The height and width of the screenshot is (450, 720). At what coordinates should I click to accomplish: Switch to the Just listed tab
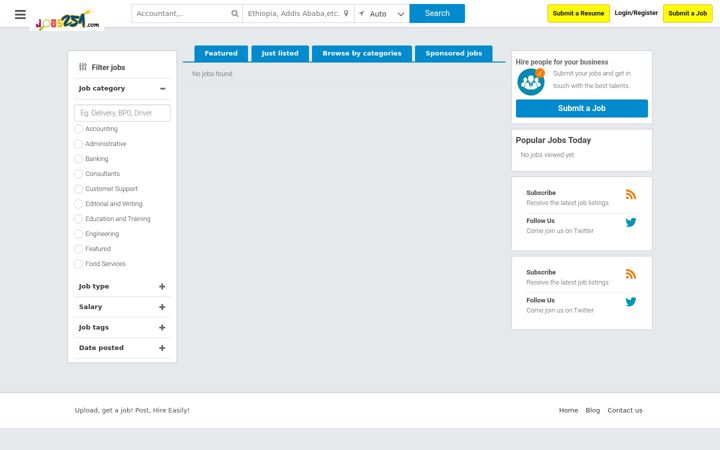[x=280, y=53]
